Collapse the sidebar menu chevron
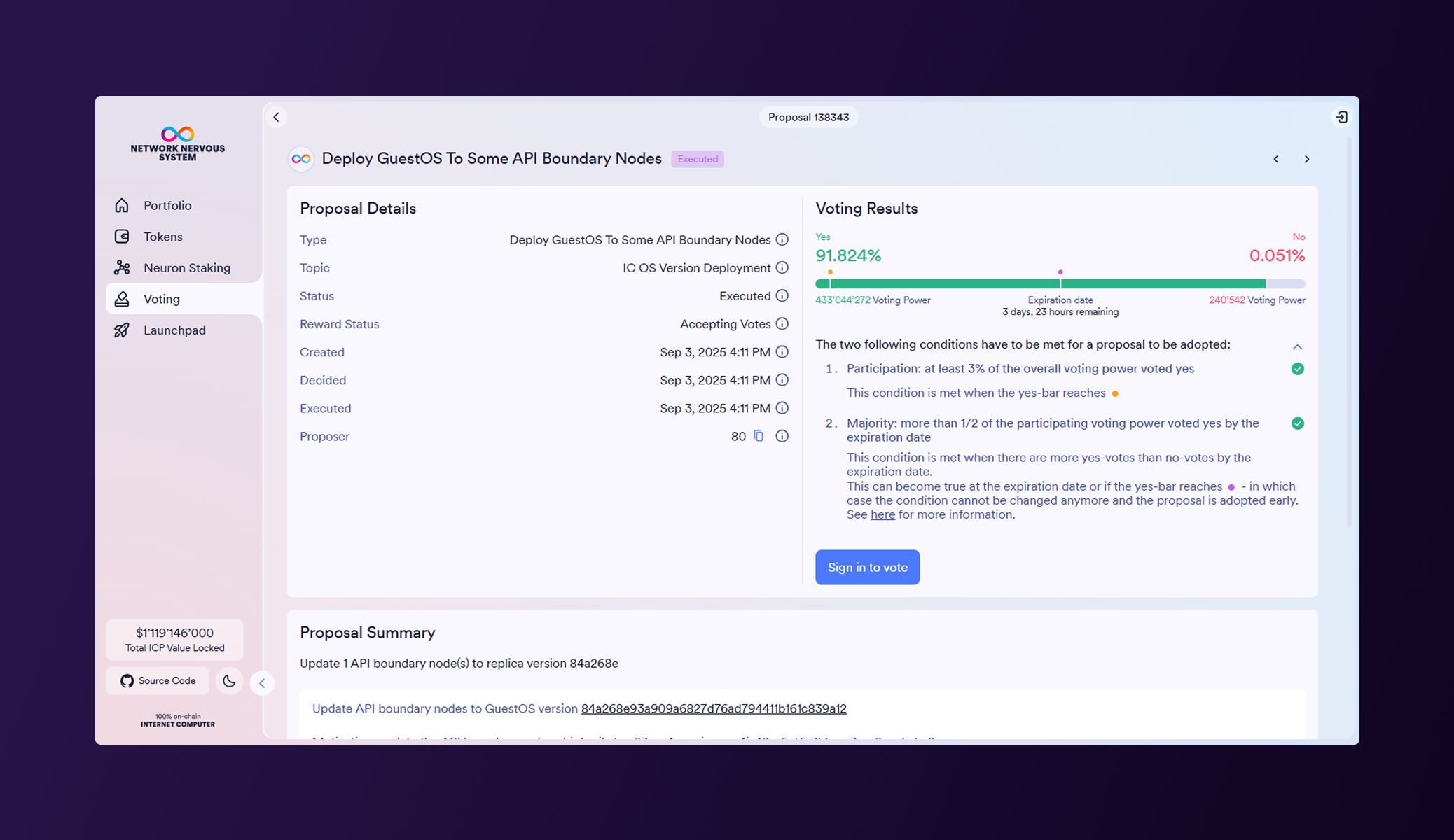The width and height of the screenshot is (1454, 840). 262,683
